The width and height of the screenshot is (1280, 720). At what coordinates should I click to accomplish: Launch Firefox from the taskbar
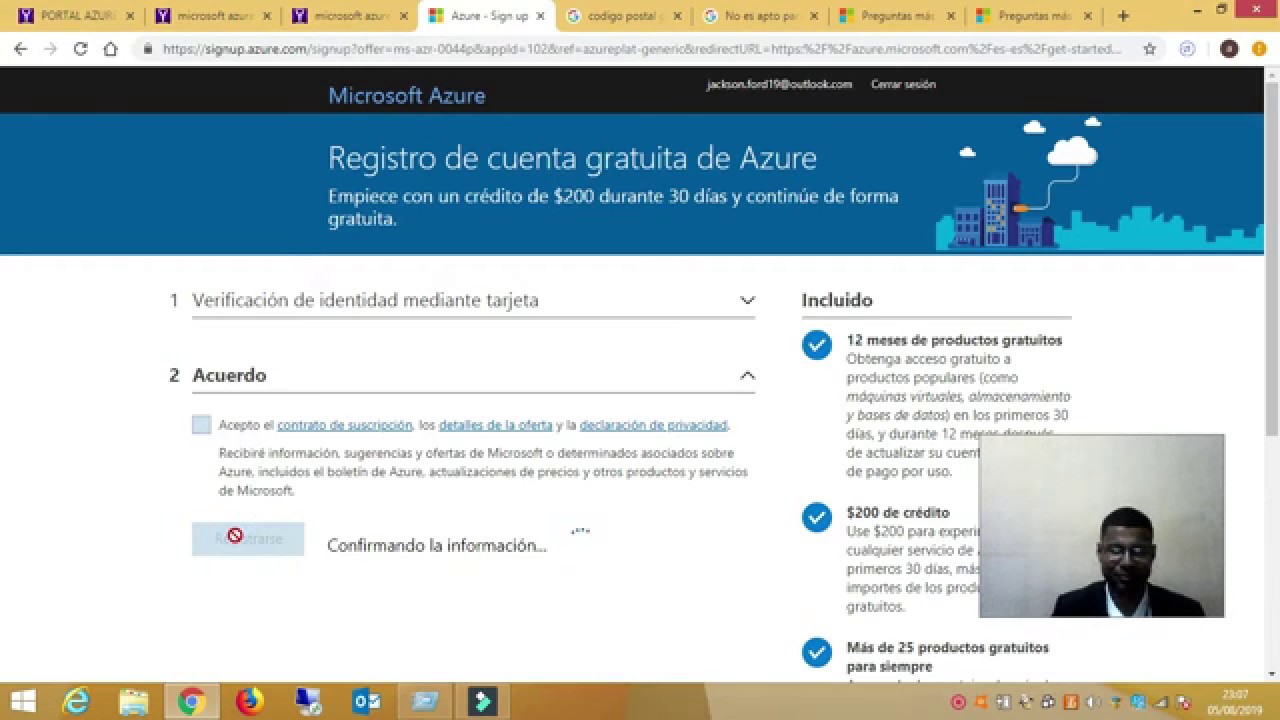click(x=249, y=701)
